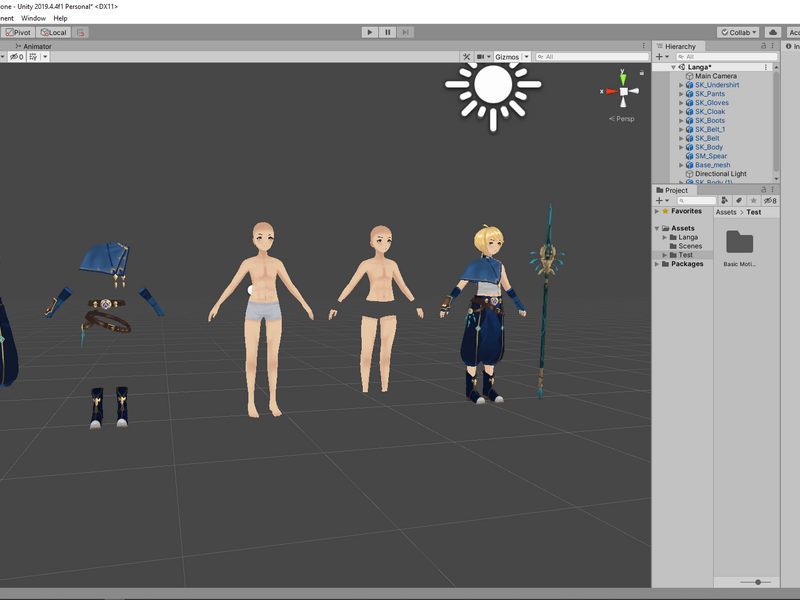The width and height of the screenshot is (800, 600).
Task: Select the Project tab
Action: coord(672,190)
